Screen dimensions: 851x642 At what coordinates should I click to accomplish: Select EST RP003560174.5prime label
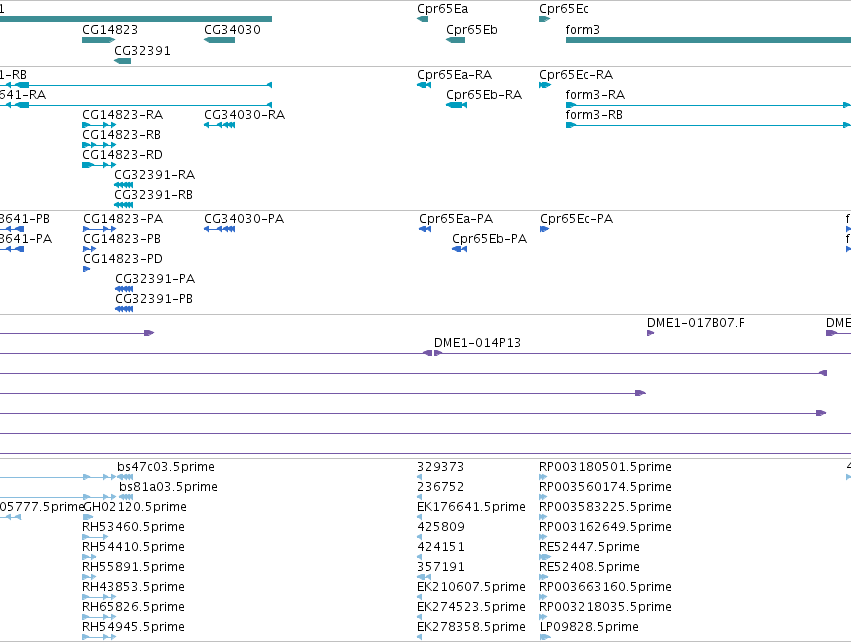tap(606, 487)
